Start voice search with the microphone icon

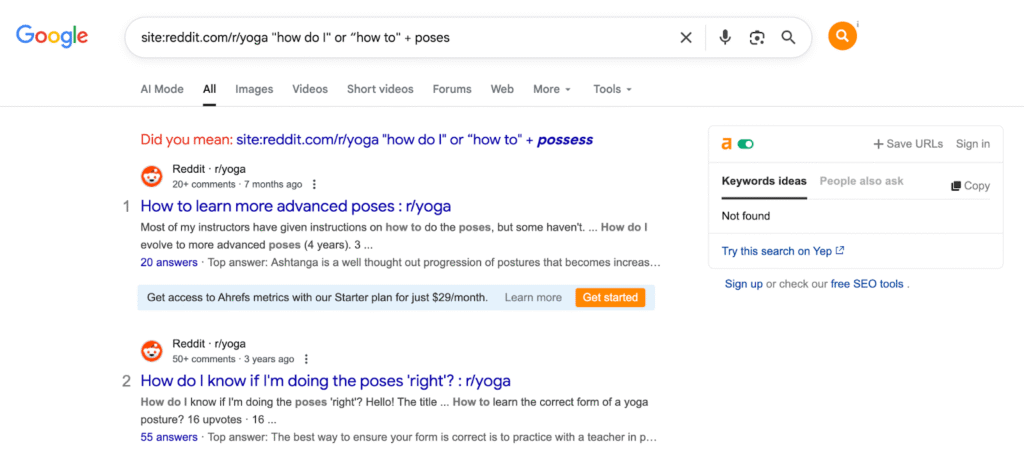point(725,38)
